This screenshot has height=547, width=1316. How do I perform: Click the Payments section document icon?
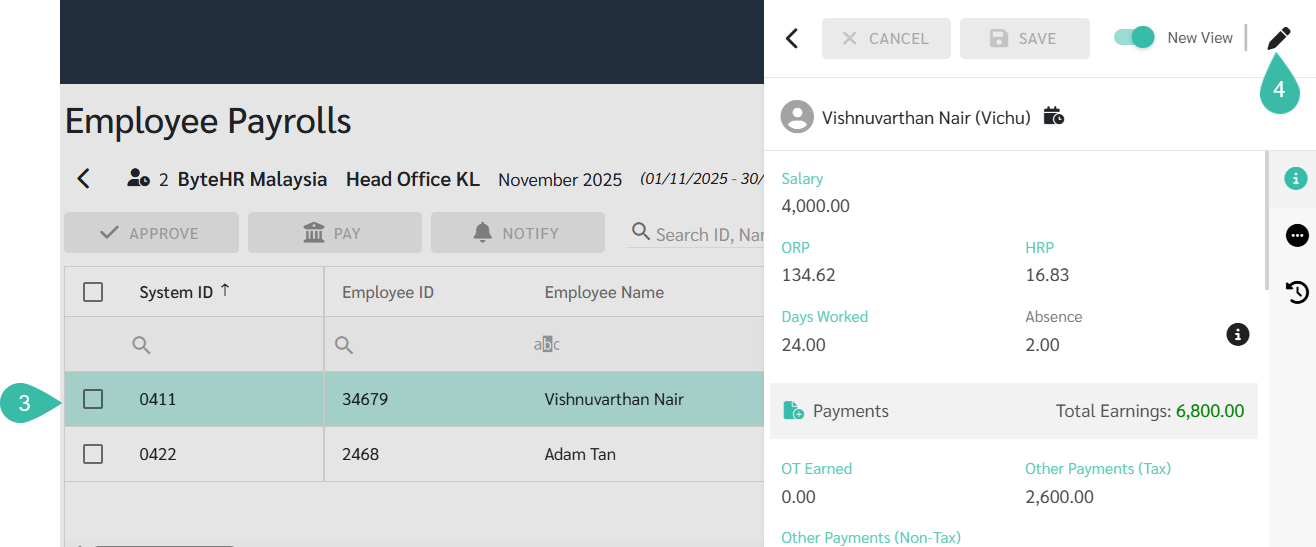794,410
